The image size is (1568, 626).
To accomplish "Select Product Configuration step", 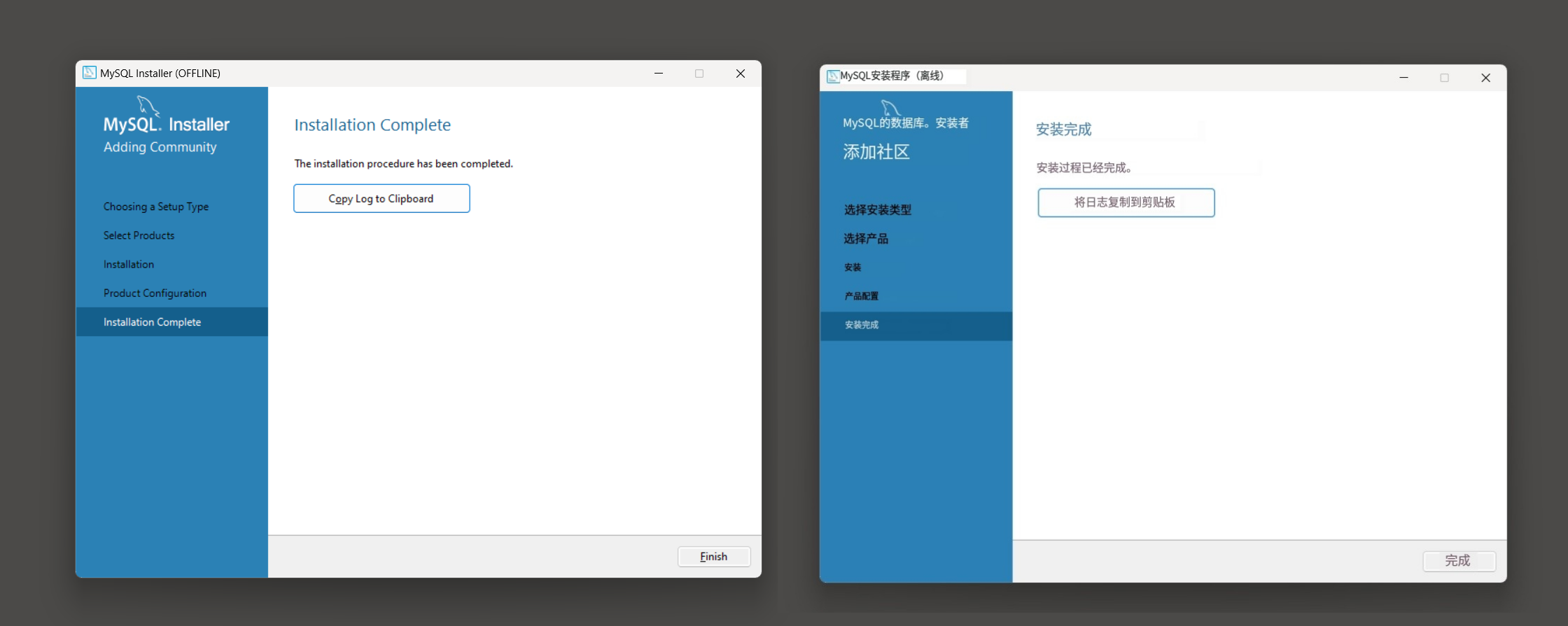I will [155, 293].
